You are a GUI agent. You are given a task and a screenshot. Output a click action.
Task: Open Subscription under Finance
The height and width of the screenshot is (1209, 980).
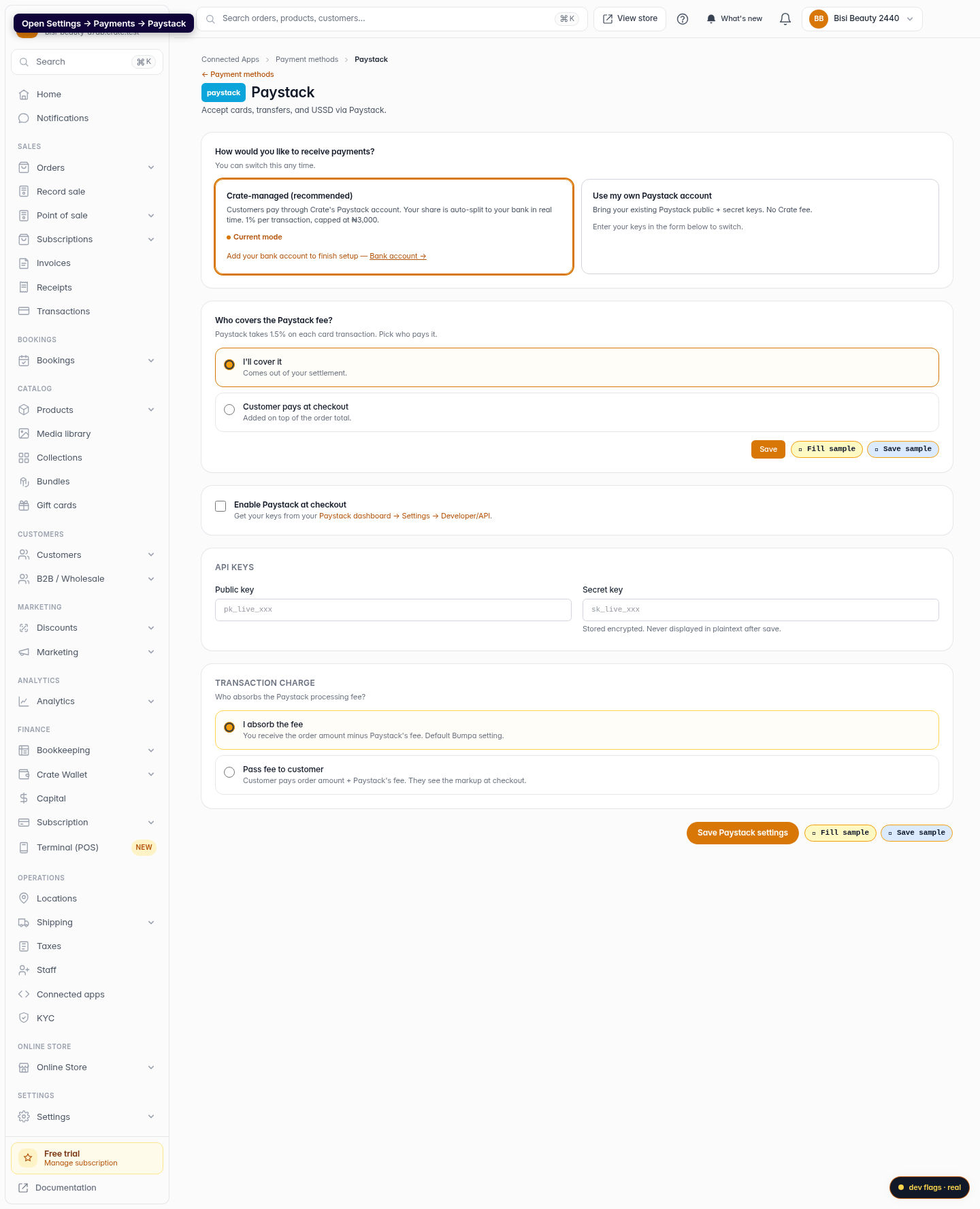pyautogui.click(x=87, y=823)
